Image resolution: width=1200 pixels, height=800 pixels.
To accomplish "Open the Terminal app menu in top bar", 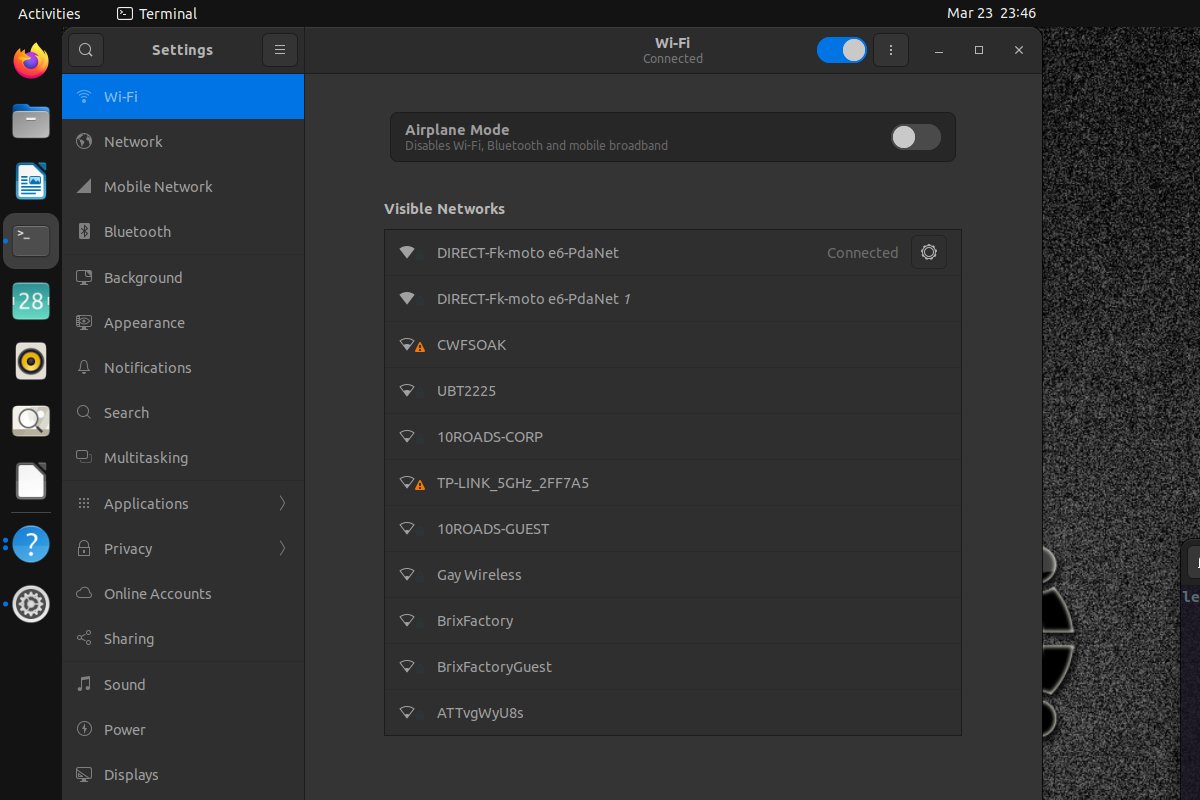I will click(157, 13).
